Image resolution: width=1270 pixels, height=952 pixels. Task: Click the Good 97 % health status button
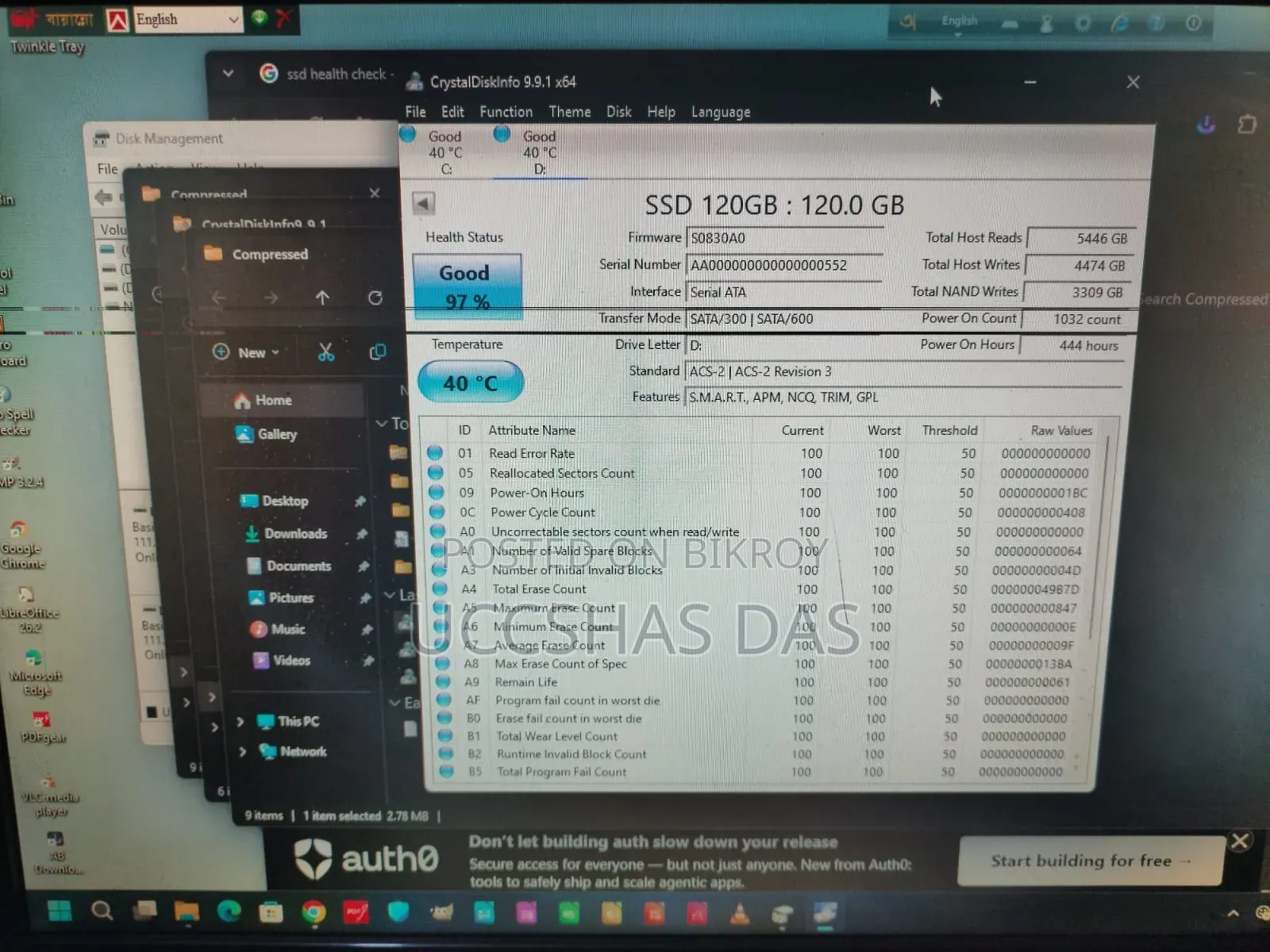click(x=466, y=286)
